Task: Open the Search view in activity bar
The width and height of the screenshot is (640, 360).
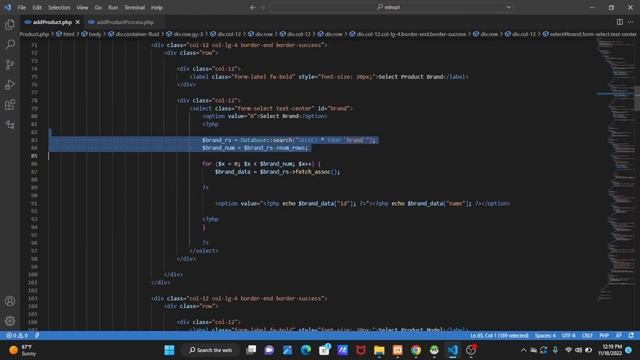Action: click(10, 44)
